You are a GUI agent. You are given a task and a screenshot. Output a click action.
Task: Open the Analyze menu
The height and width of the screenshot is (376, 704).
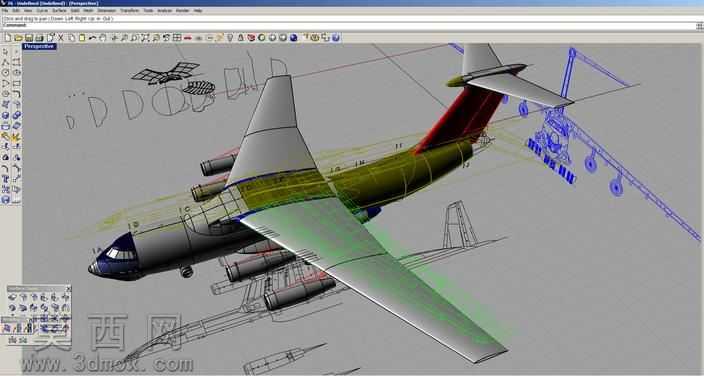point(164,10)
